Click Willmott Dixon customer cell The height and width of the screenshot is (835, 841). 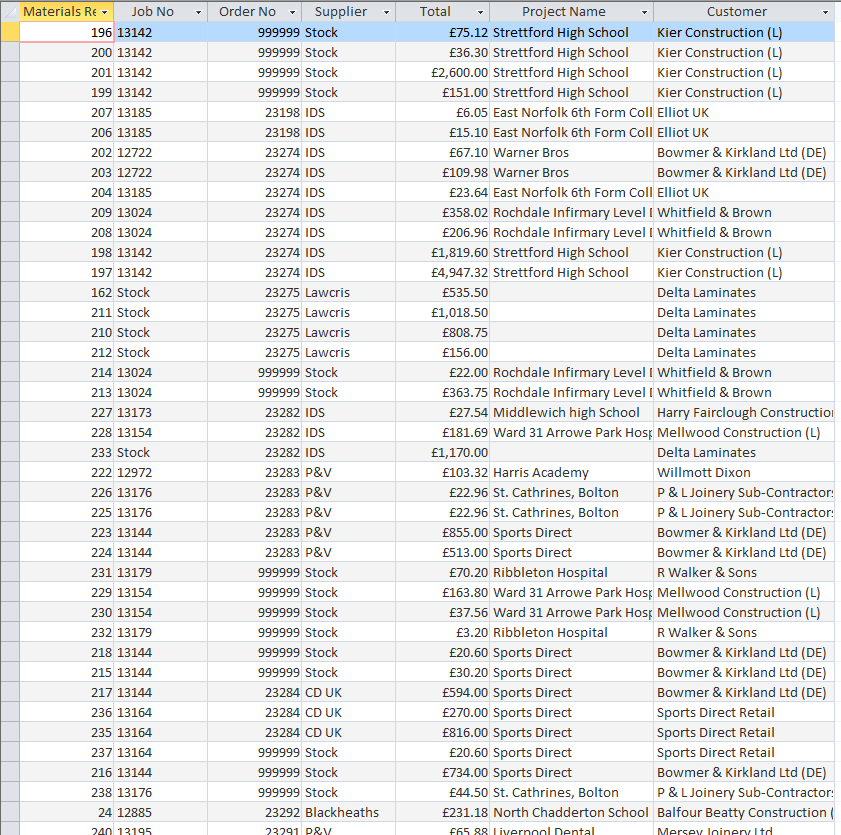point(744,472)
